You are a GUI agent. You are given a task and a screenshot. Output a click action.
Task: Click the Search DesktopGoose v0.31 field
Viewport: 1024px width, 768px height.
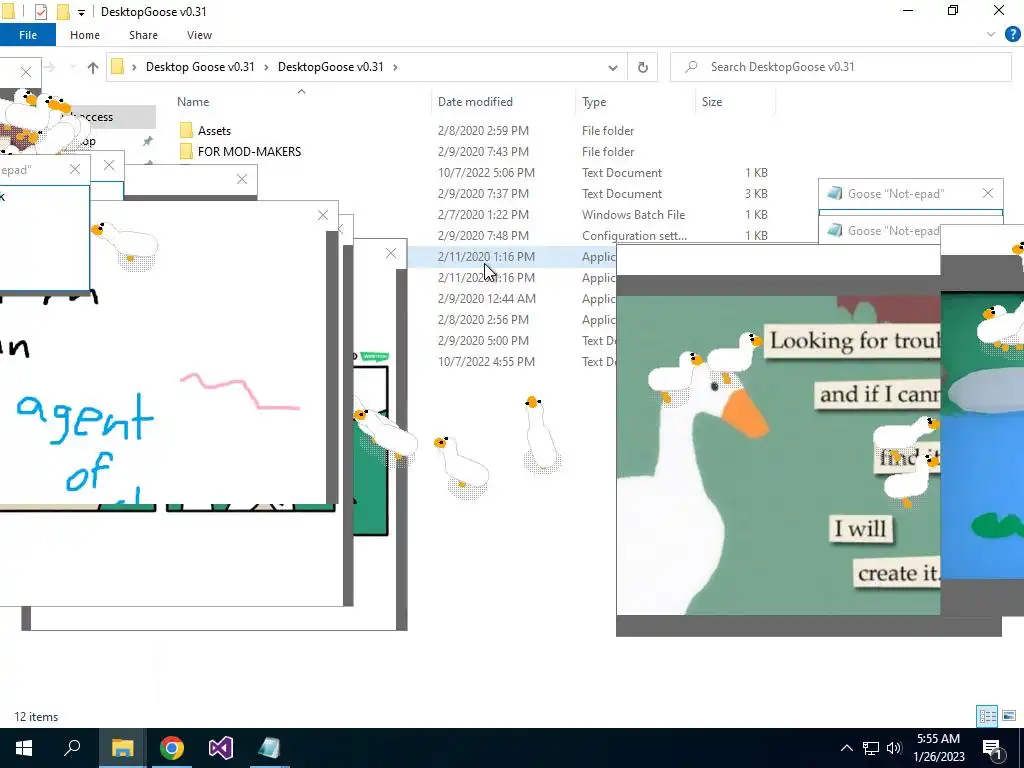[x=840, y=67]
